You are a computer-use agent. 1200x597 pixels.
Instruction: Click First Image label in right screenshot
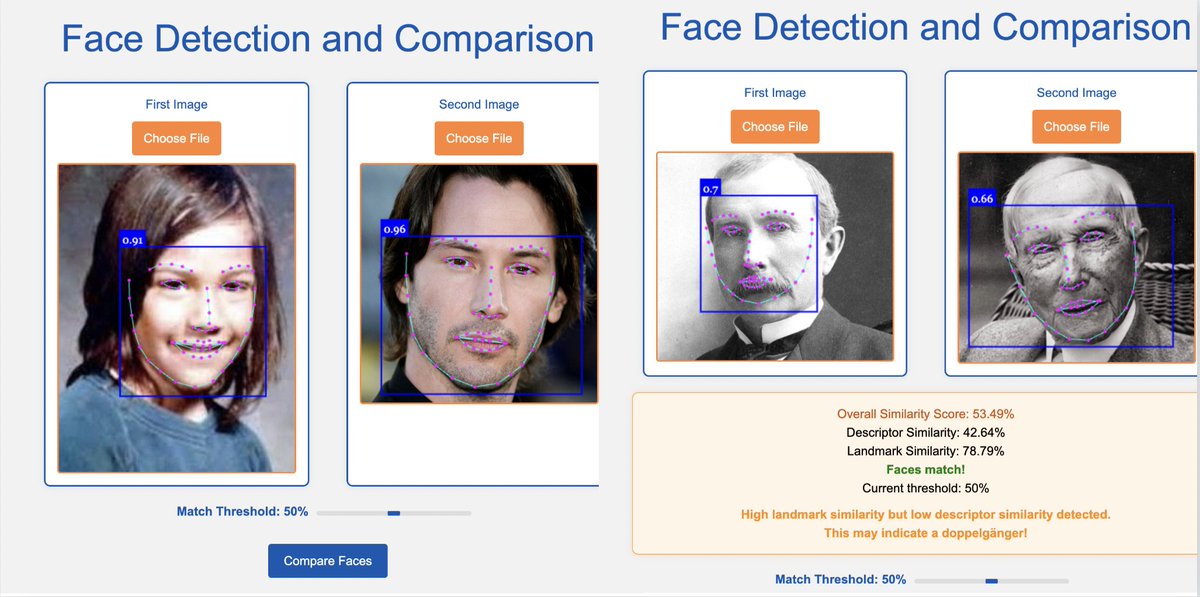775,92
